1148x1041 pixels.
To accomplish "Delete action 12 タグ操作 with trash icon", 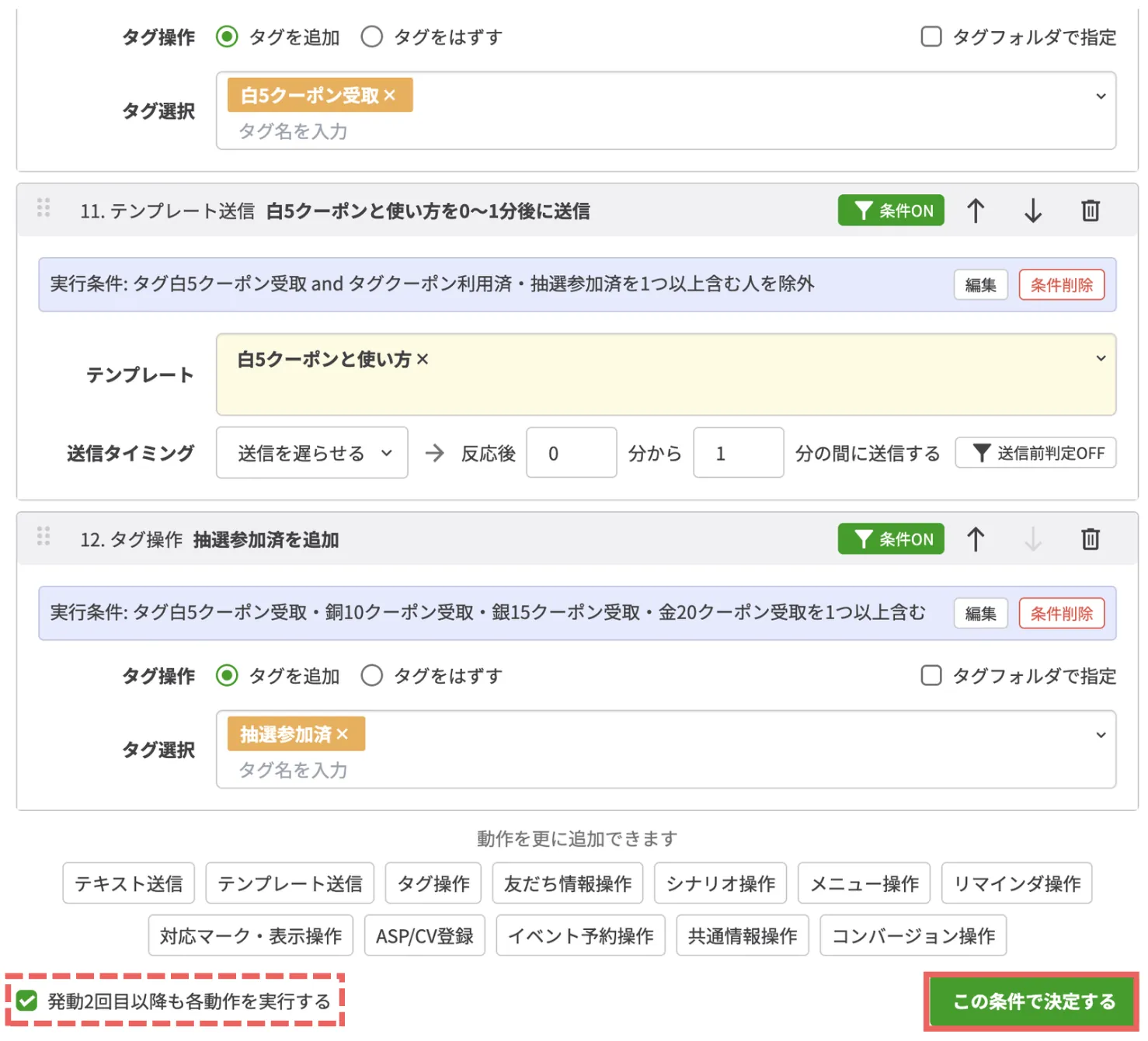I will point(1091,539).
